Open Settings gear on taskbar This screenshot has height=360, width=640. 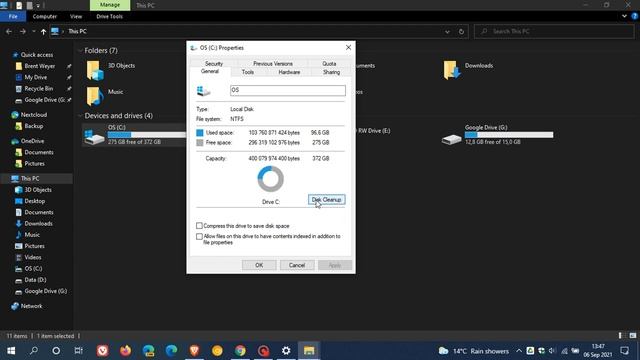pyautogui.click(x=286, y=350)
